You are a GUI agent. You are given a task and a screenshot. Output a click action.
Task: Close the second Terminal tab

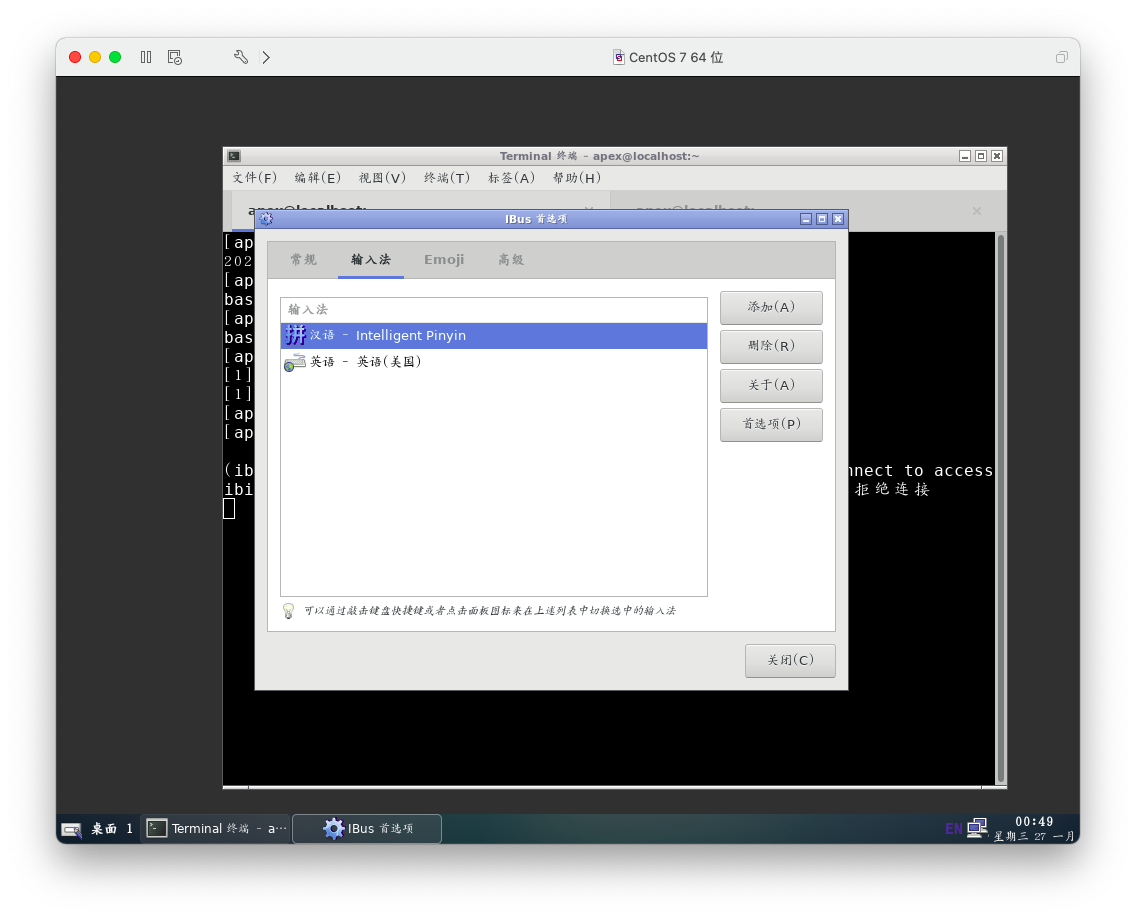point(977,211)
